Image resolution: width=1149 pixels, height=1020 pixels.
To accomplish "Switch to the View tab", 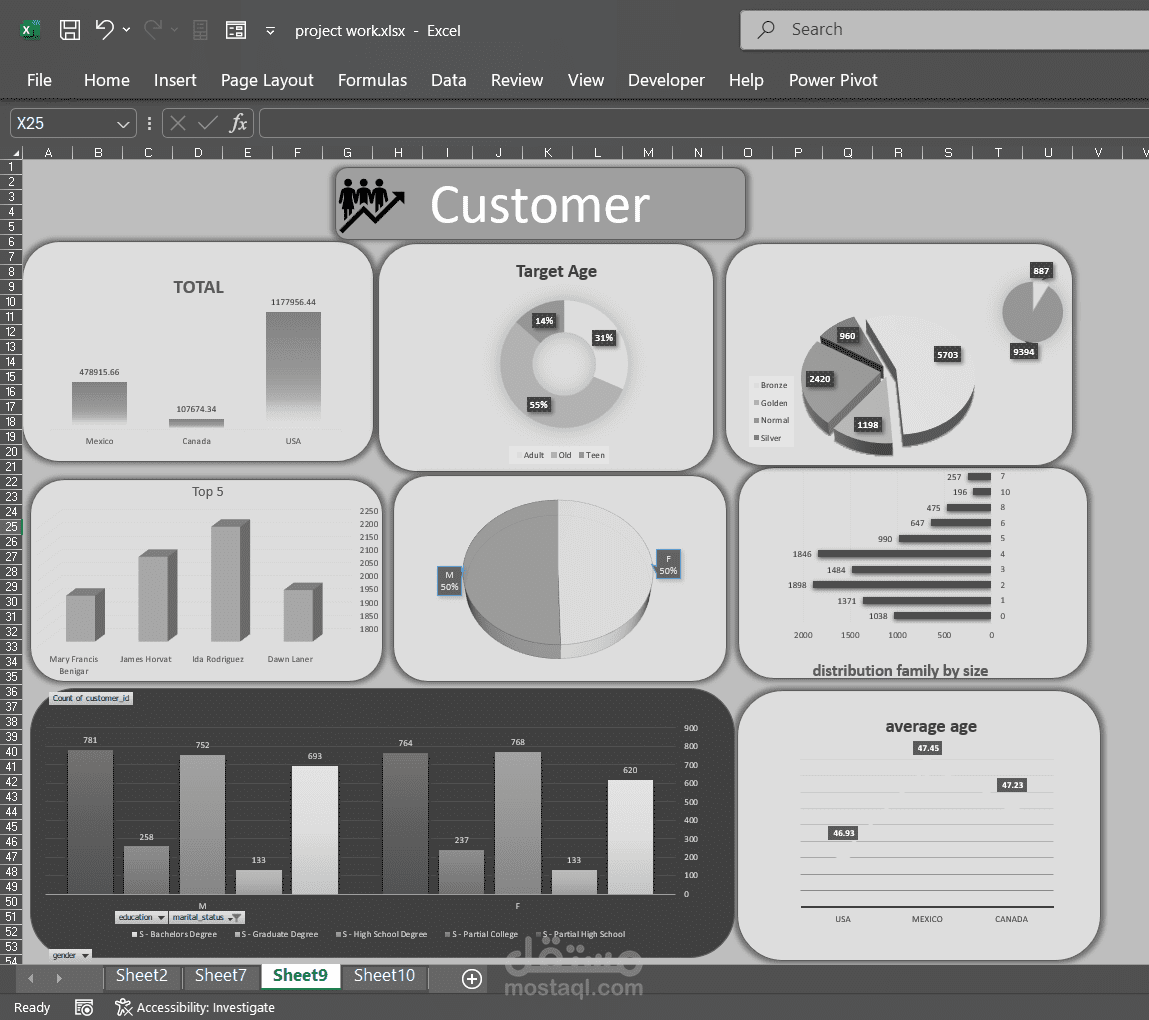I will click(x=585, y=80).
